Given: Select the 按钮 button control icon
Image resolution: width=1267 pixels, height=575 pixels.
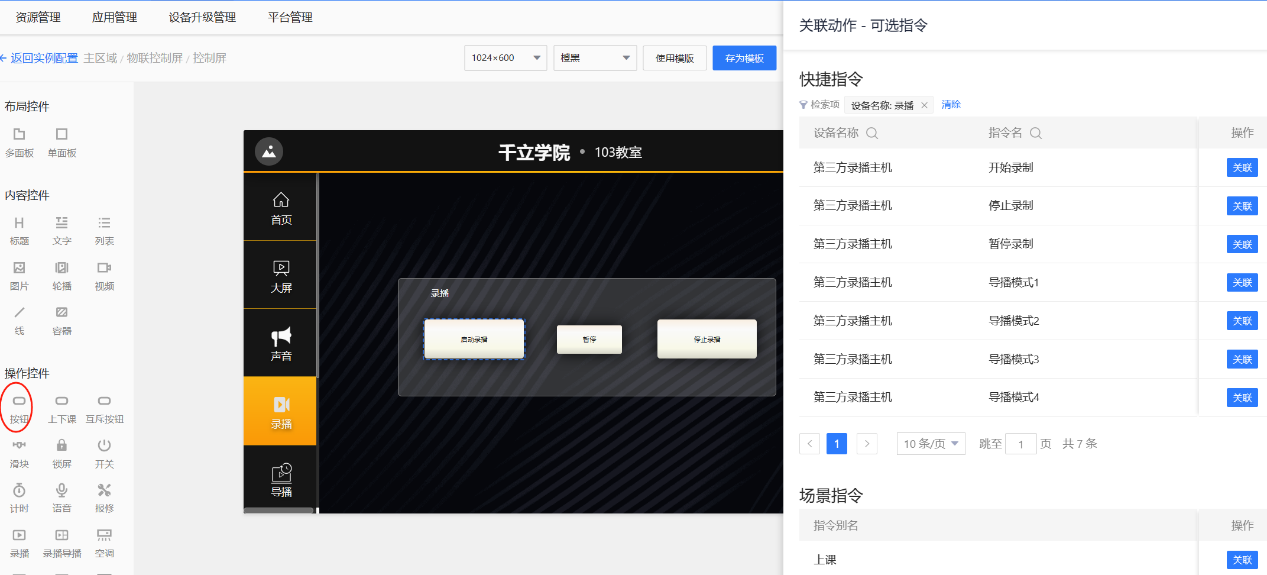Looking at the screenshot, I should point(19,402).
